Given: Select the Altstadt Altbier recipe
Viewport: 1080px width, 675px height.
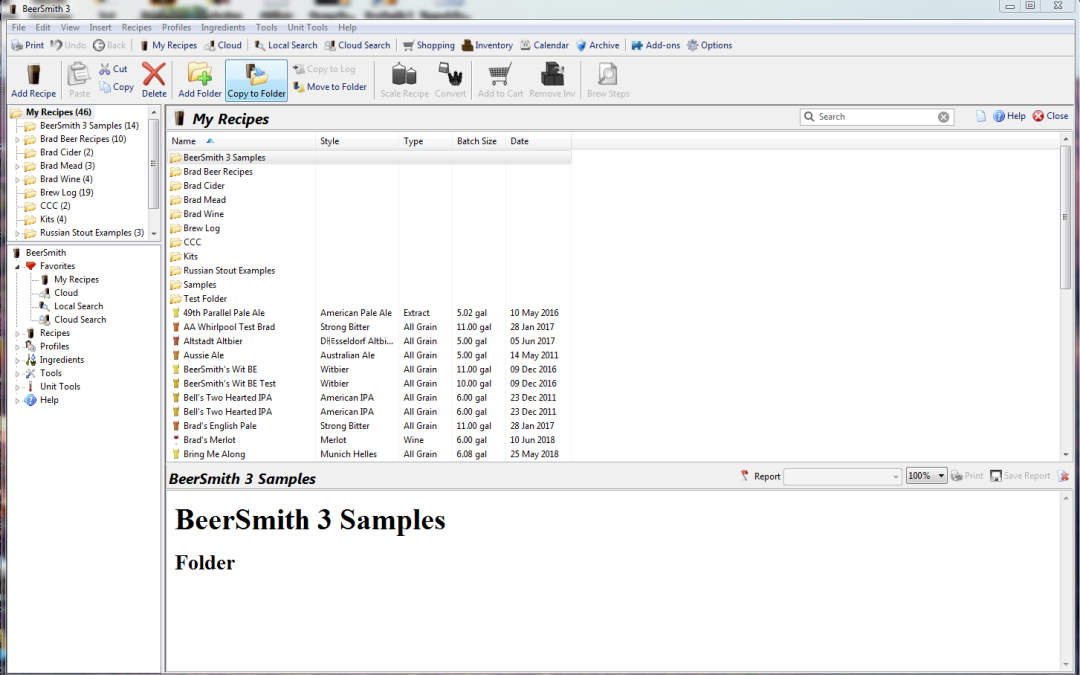Looking at the screenshot, I should [369, 341].
